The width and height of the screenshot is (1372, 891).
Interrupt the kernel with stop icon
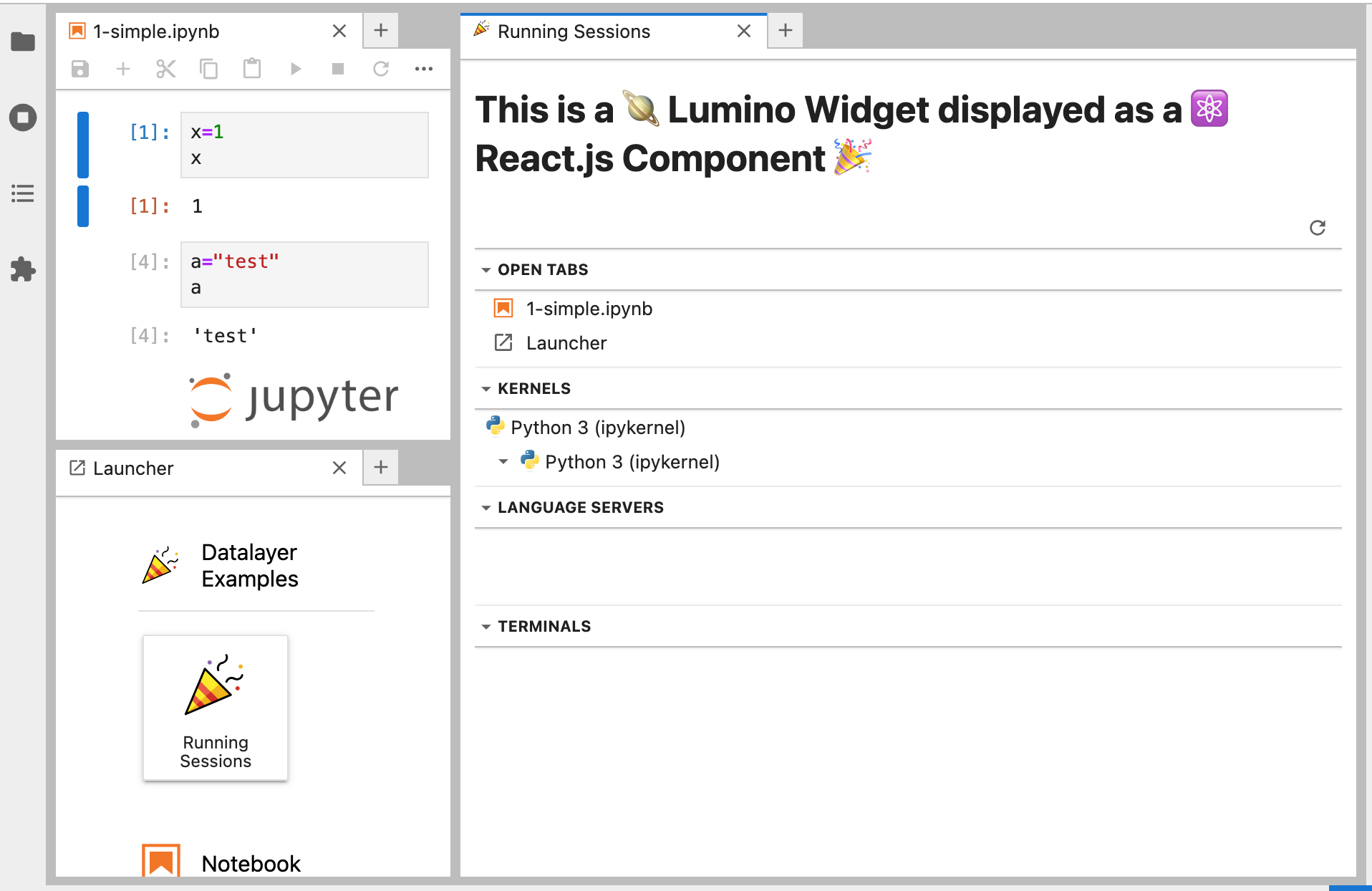(338, 69)
